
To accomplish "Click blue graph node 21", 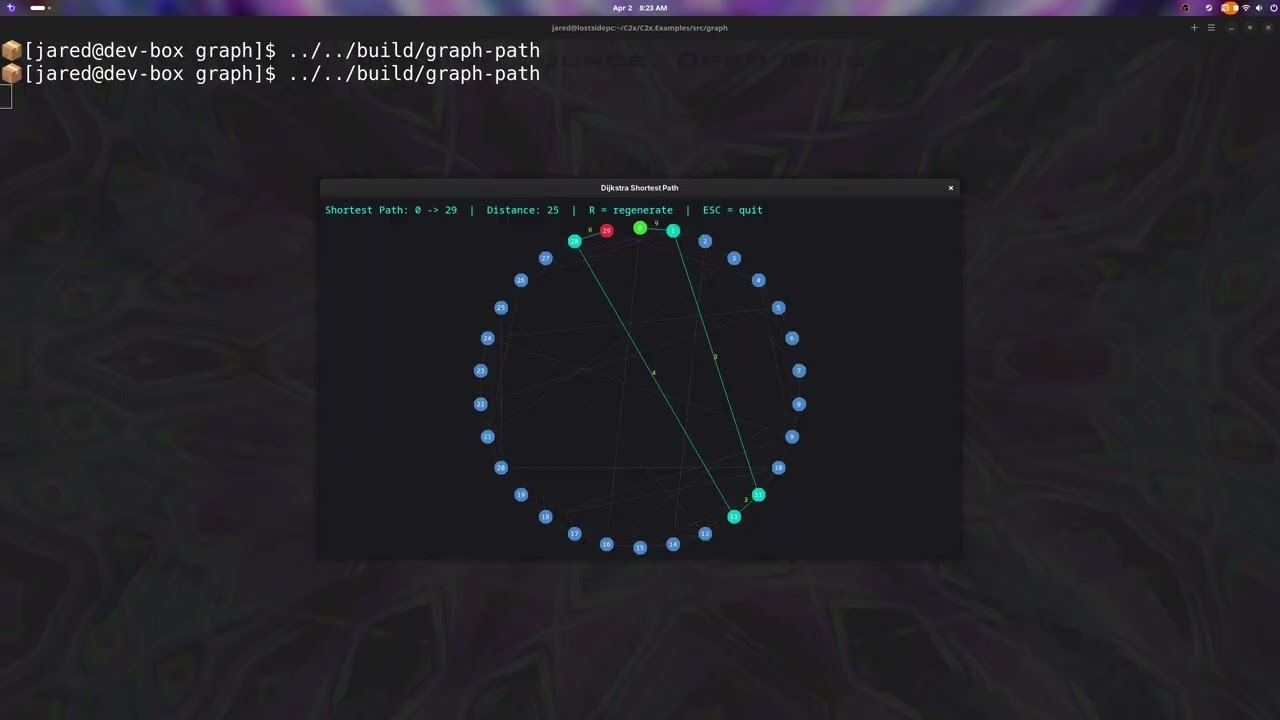I will coord(487,437).
